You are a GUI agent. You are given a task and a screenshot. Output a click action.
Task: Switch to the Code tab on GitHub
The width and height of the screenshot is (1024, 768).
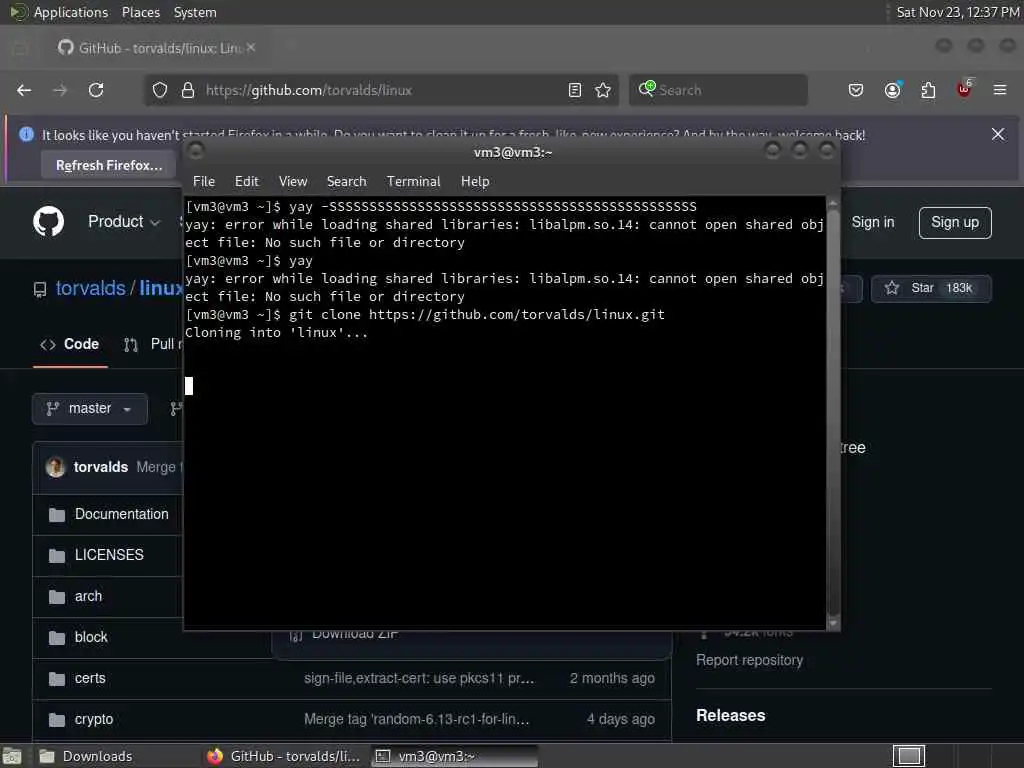pos(70,344)
